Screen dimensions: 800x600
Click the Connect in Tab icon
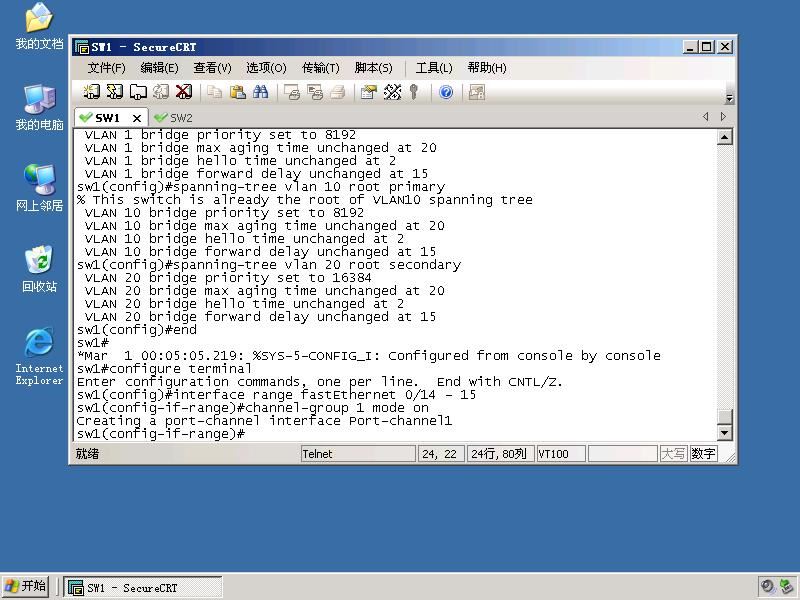(138, 92)
